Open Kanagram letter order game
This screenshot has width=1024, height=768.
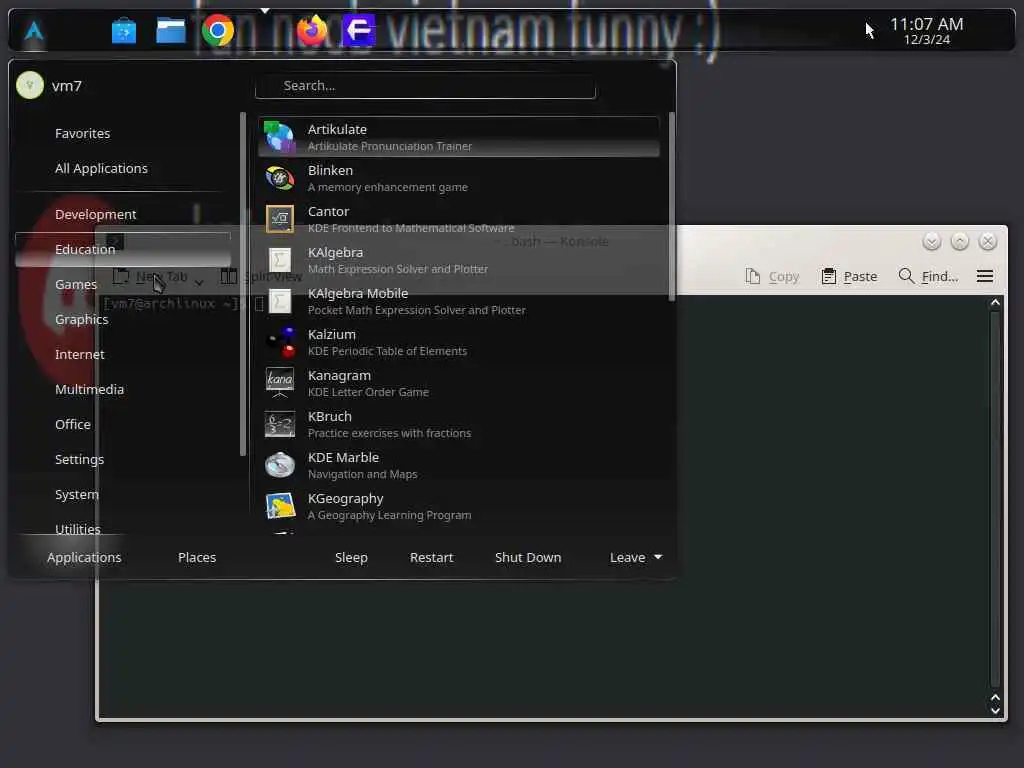coord(458,383)
